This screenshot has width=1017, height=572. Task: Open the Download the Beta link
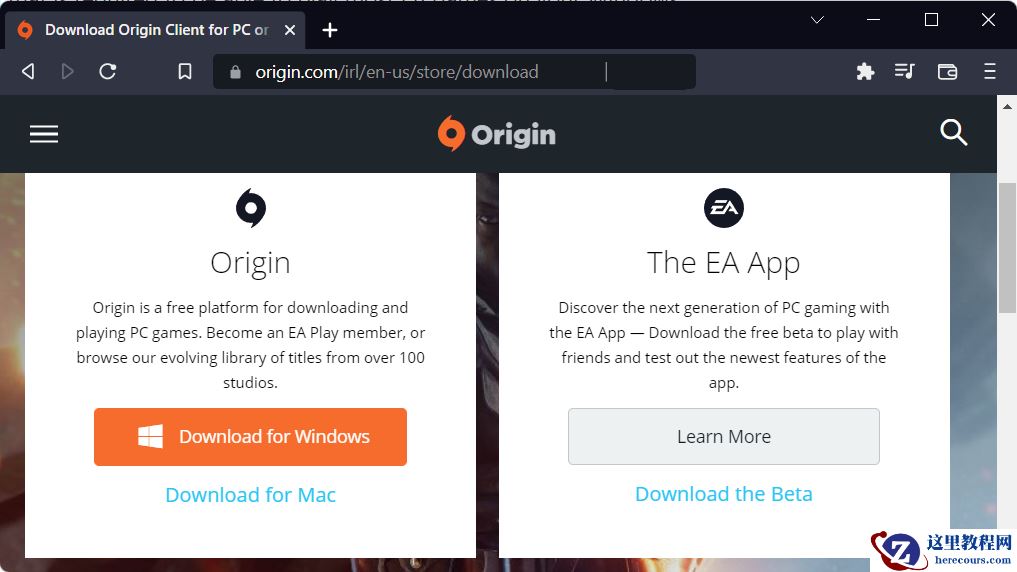pyautogui.click(x=724, y=494)
